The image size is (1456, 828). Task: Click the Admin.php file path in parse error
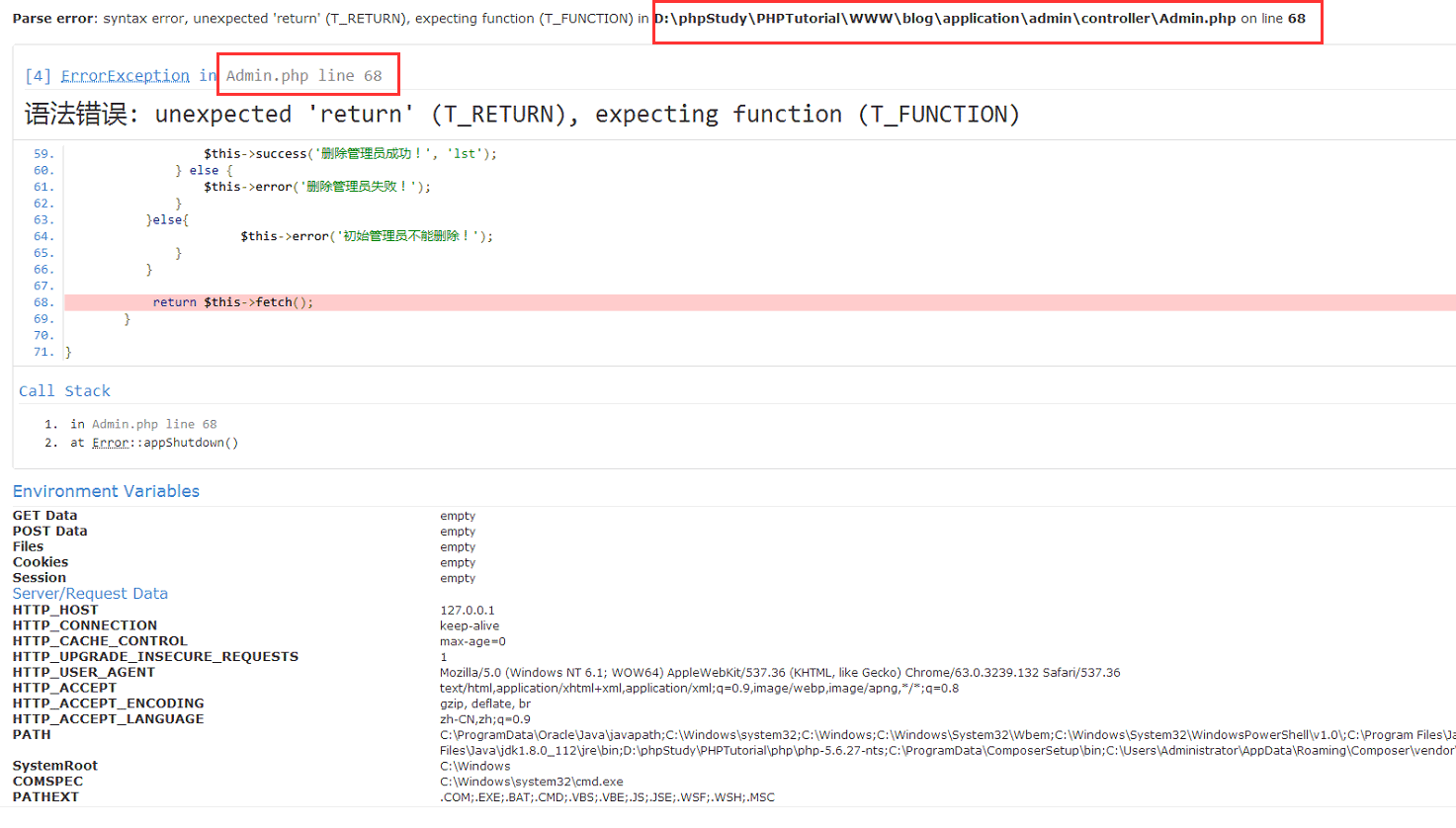pyautogui.click(x=944, y=19)
